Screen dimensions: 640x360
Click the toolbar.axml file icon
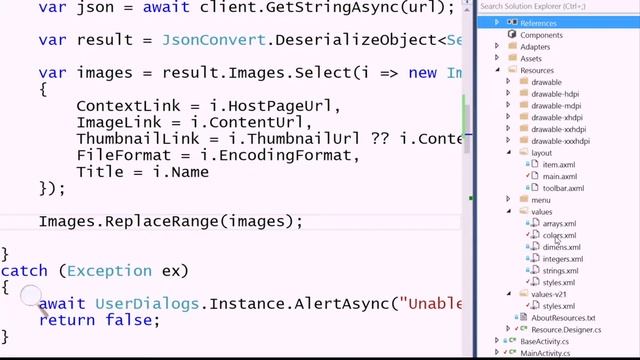coord(534,188)
